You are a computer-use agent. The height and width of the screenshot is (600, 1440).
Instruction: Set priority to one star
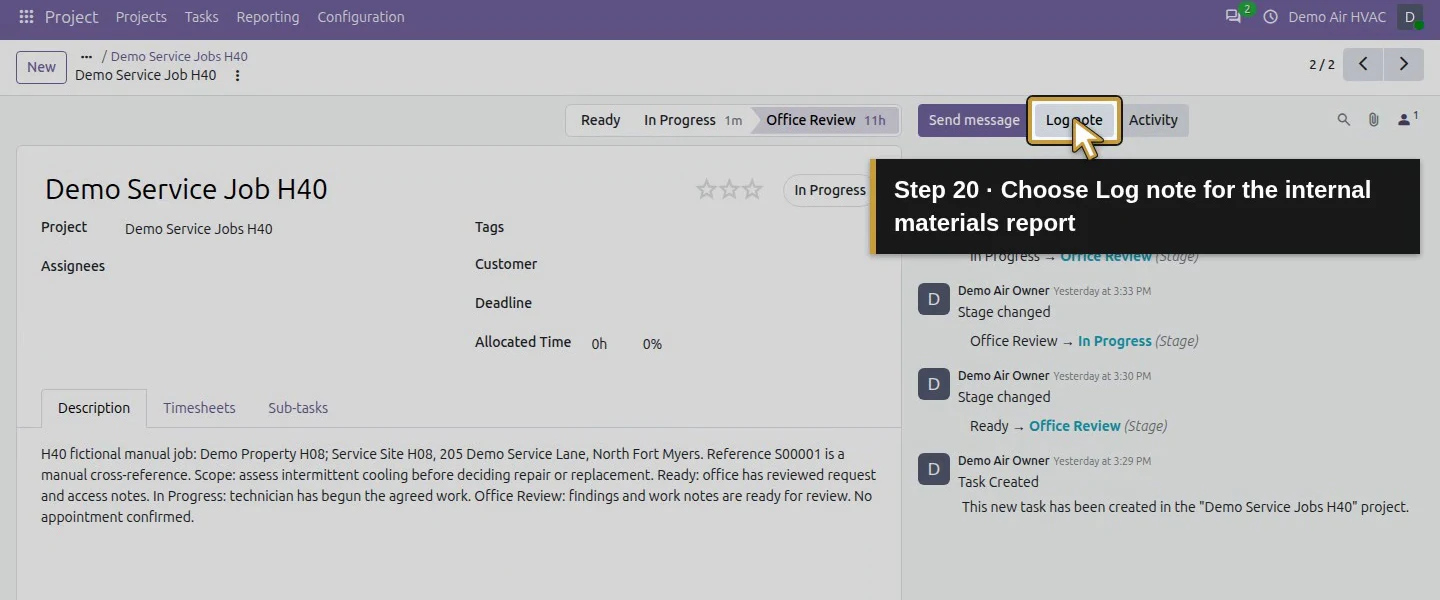(x=706, y=189)
